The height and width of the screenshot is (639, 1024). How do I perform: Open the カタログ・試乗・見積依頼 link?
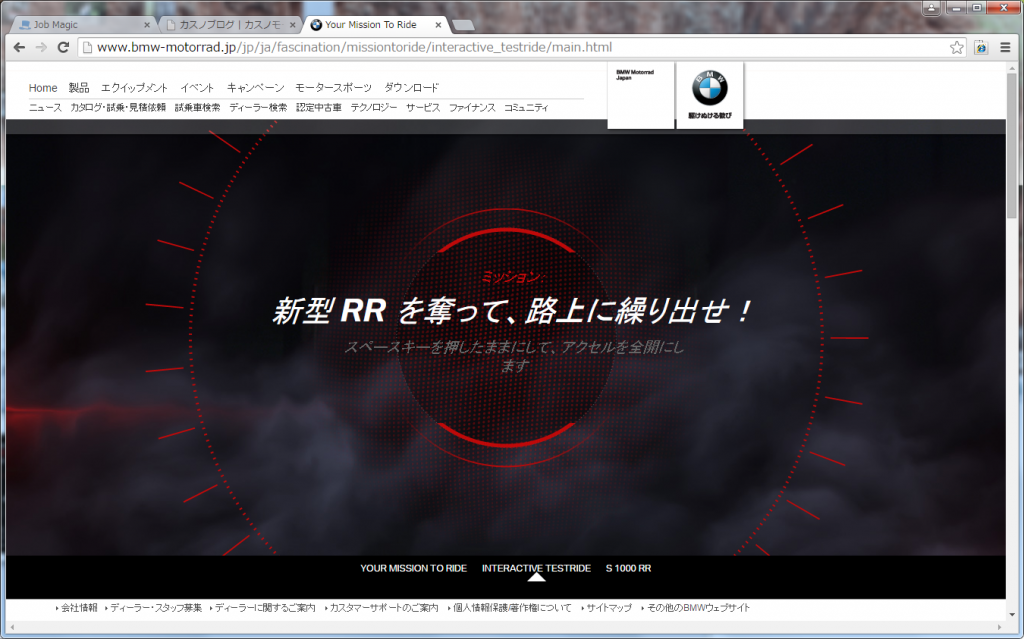pyautogui.click(x=118, y=108)
